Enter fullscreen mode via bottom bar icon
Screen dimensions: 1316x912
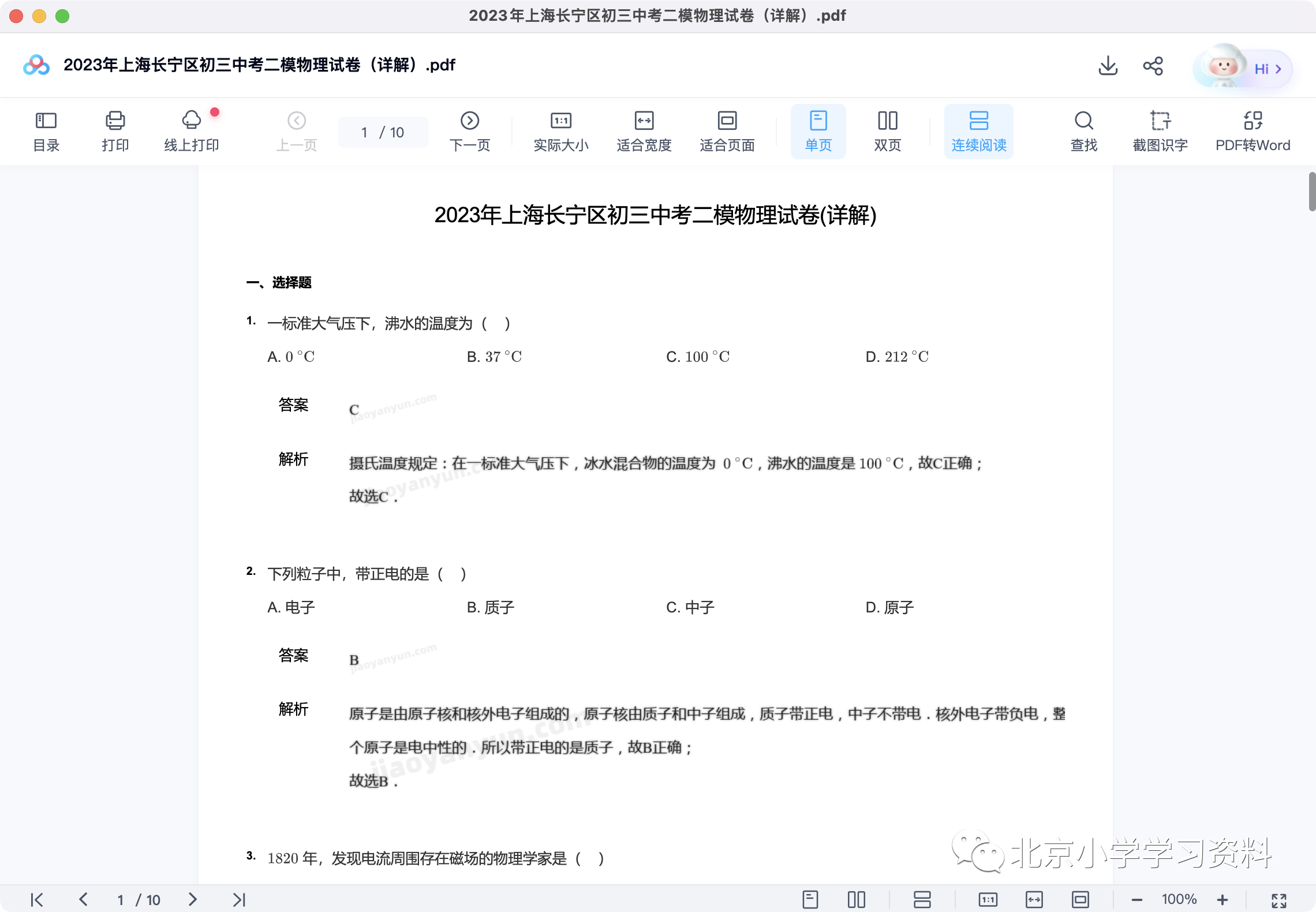click(x=1279, y=900)
